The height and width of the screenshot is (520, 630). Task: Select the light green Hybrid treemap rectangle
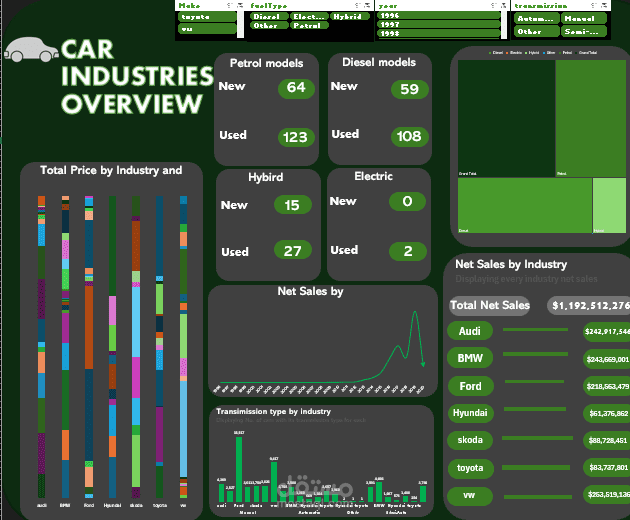click(x=609, y=205)
